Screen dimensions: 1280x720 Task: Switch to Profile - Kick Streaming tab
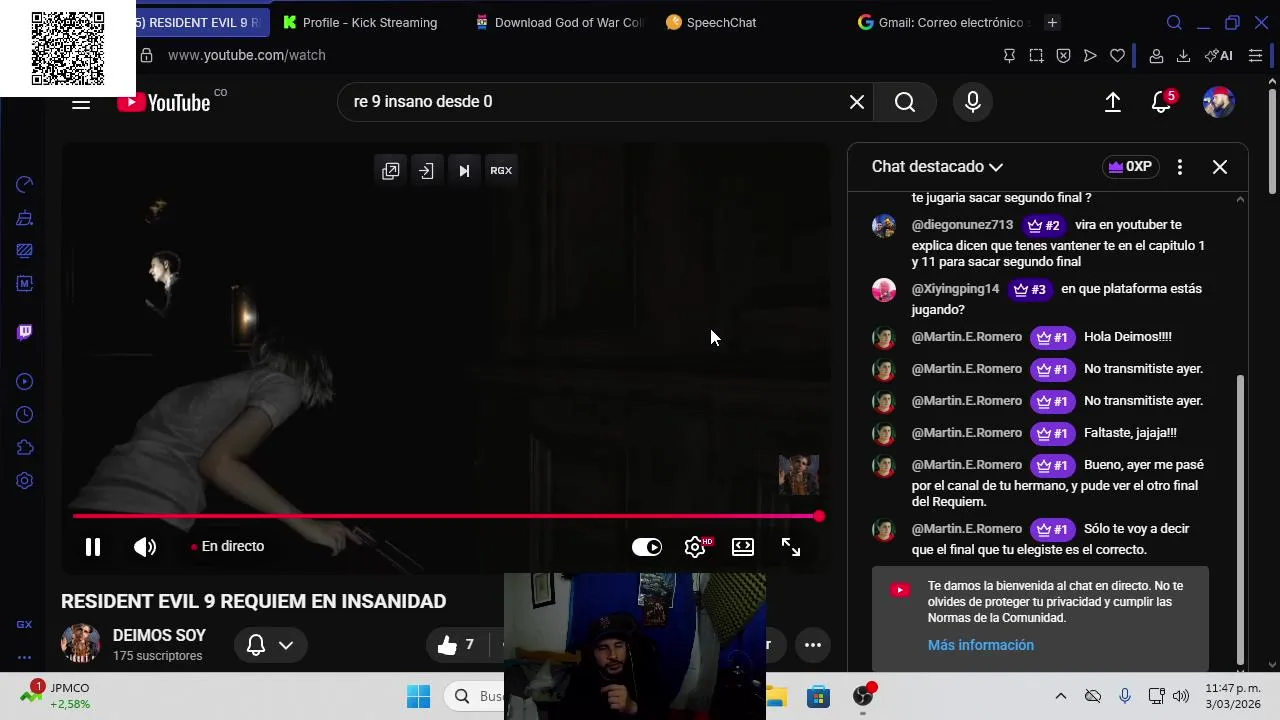(361, 22)
